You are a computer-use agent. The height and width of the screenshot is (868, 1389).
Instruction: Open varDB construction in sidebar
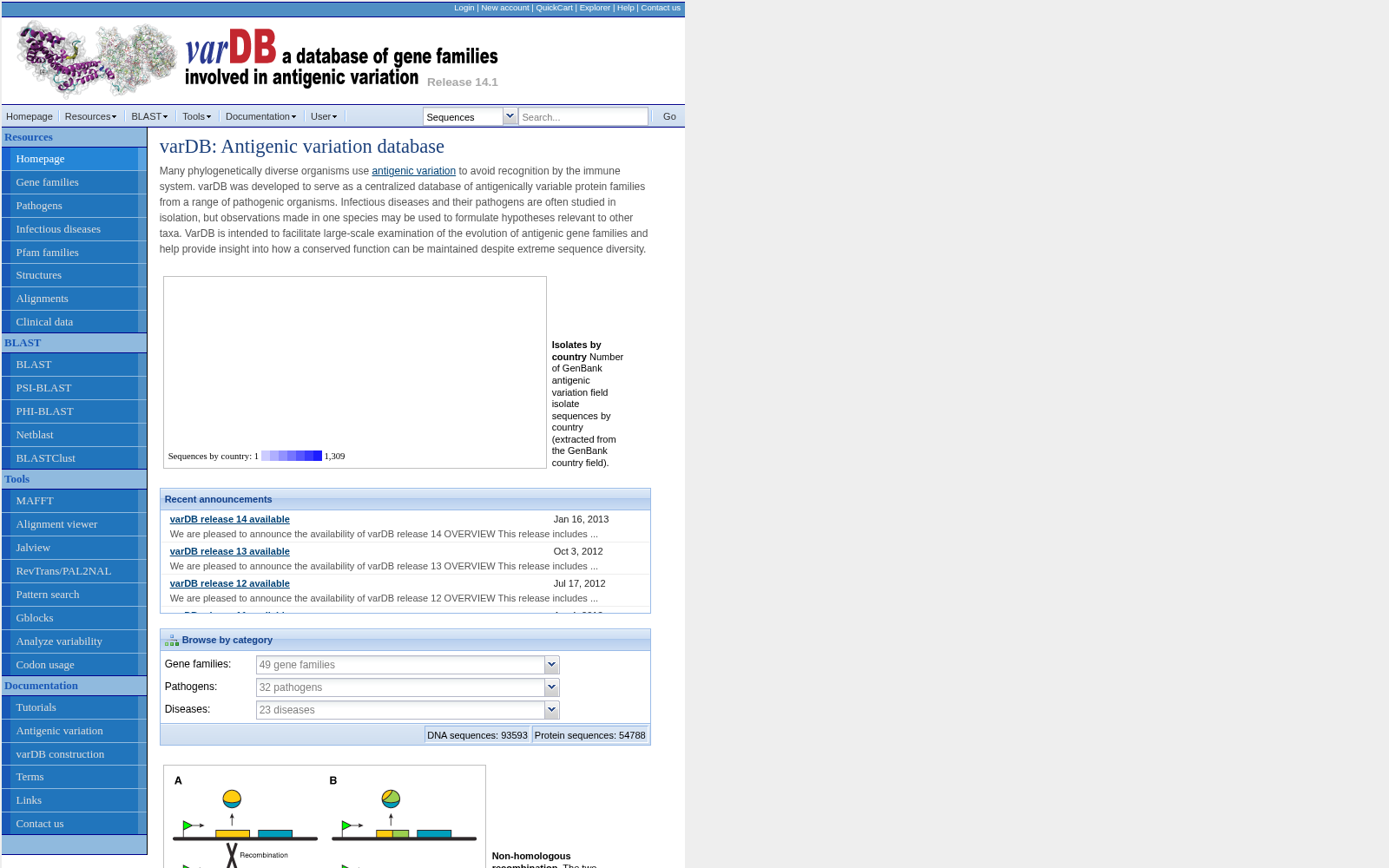(74, 754)
